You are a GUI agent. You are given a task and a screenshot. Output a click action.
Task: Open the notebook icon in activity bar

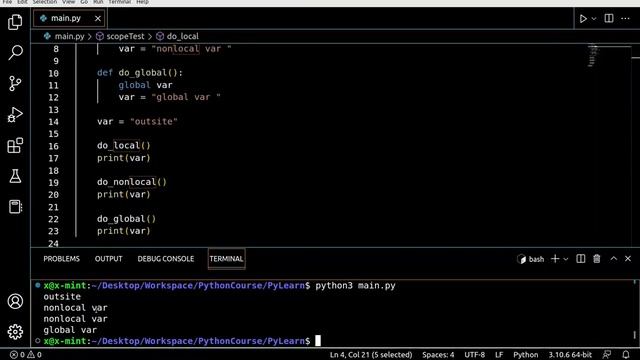15,207
